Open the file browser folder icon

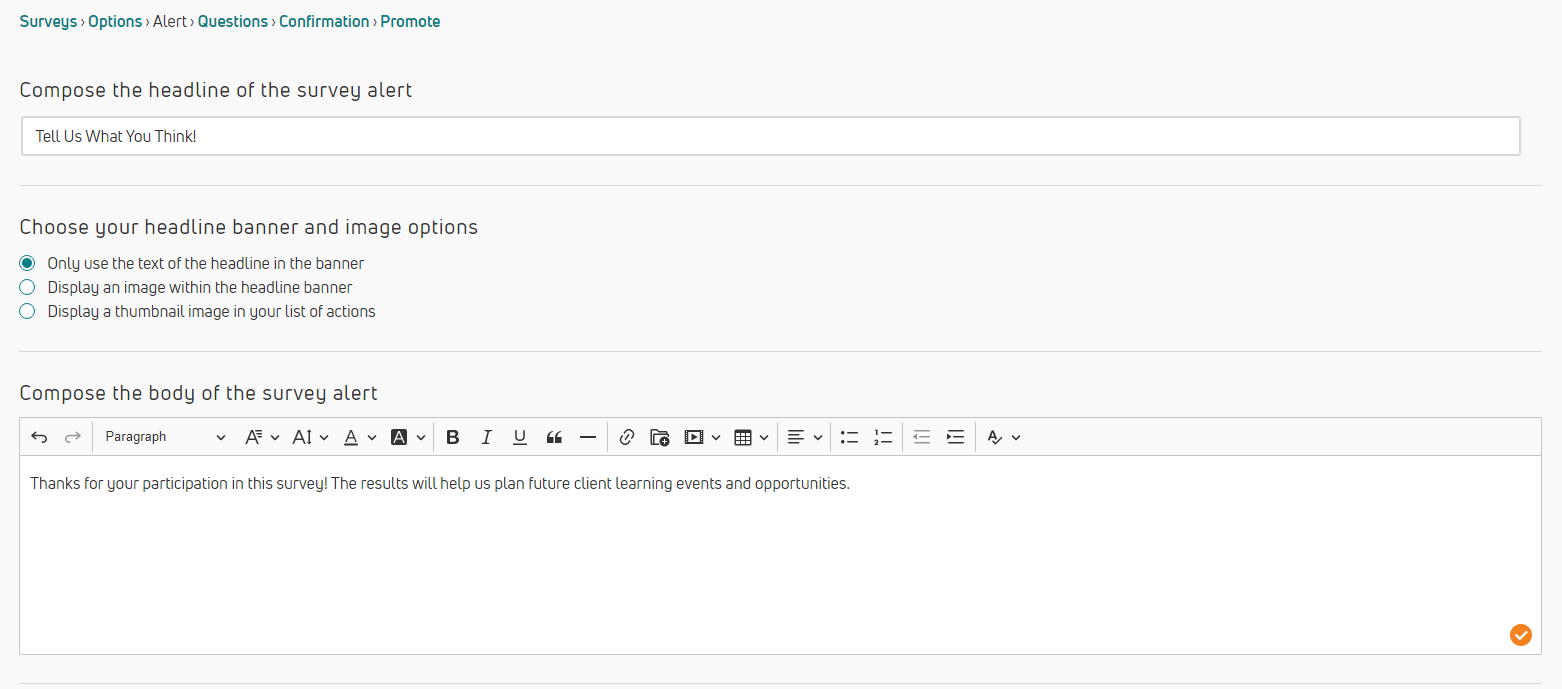659,437
